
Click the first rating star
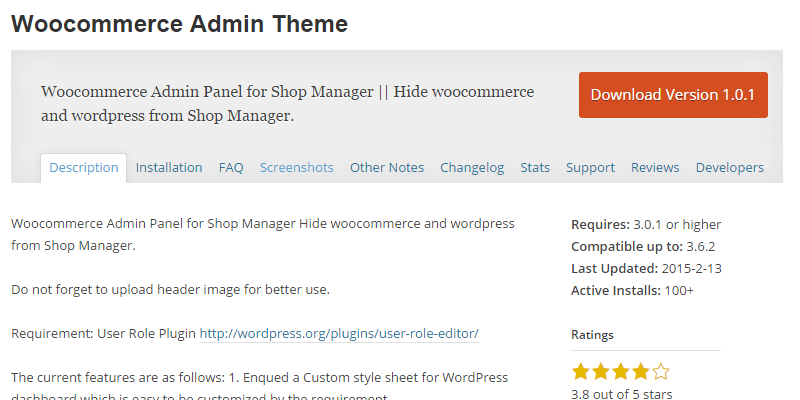click(x=581, y=372)
